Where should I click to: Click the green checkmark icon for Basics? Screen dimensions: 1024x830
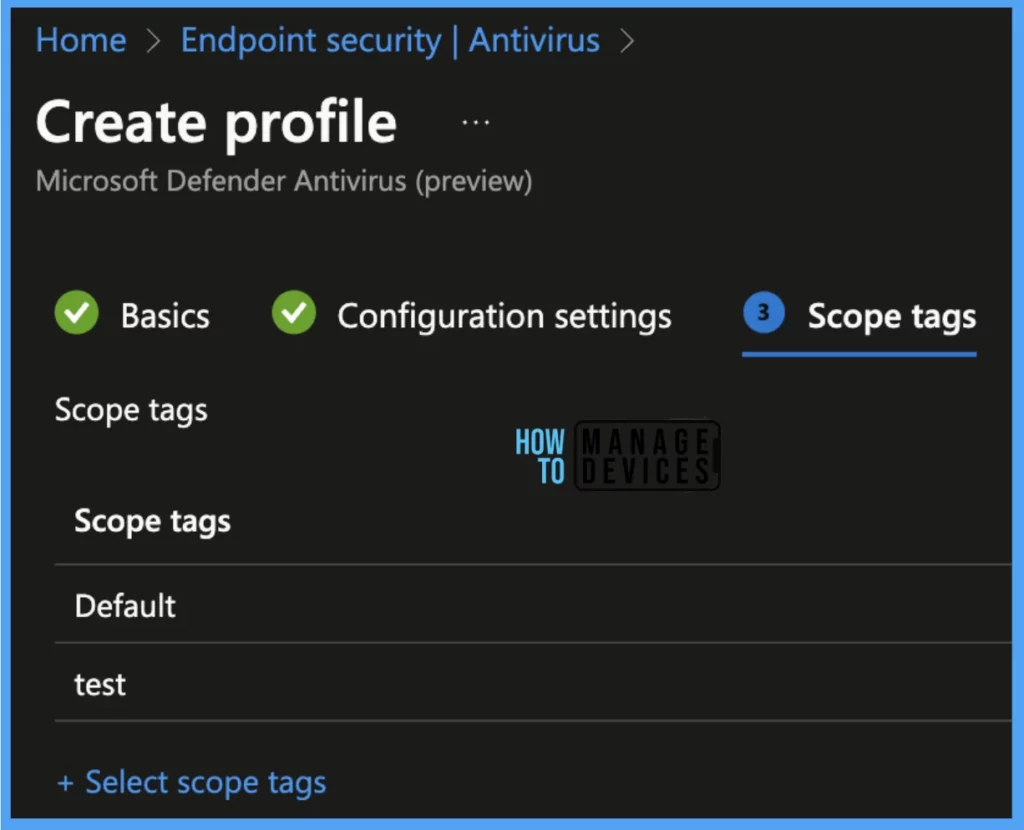pos(76,313)
